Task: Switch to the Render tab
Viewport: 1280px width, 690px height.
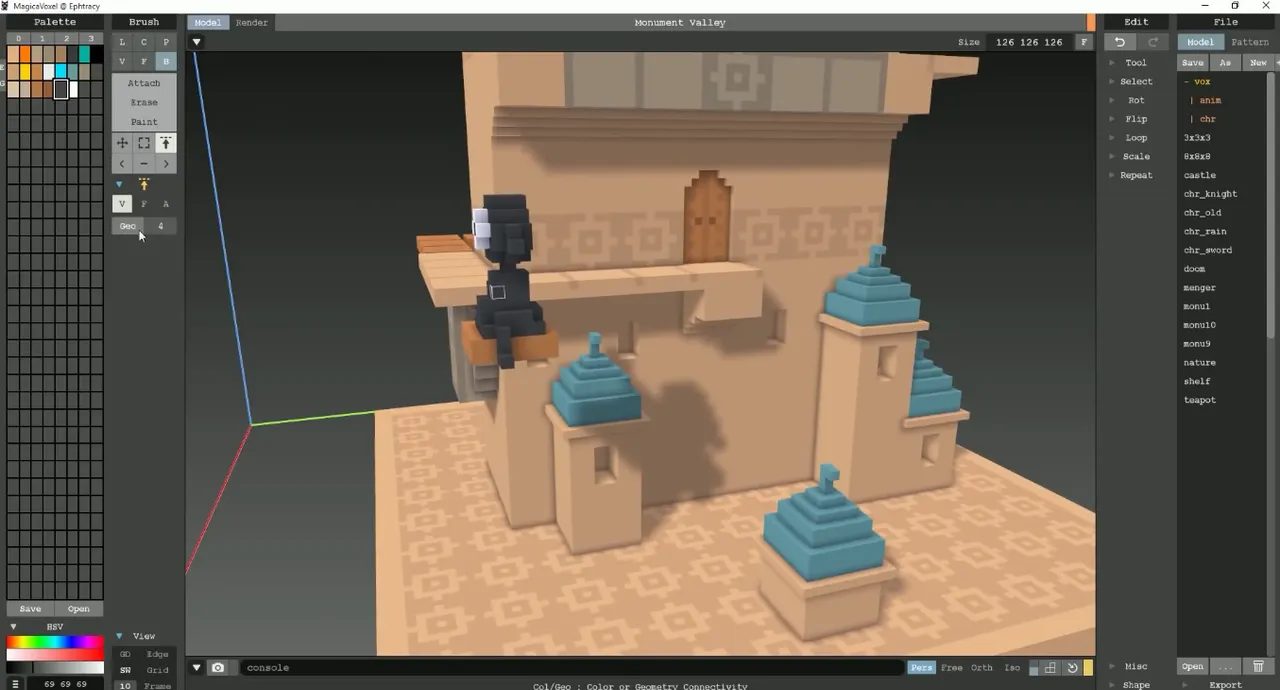Action: pyautogui.click(x=252, y=23)
